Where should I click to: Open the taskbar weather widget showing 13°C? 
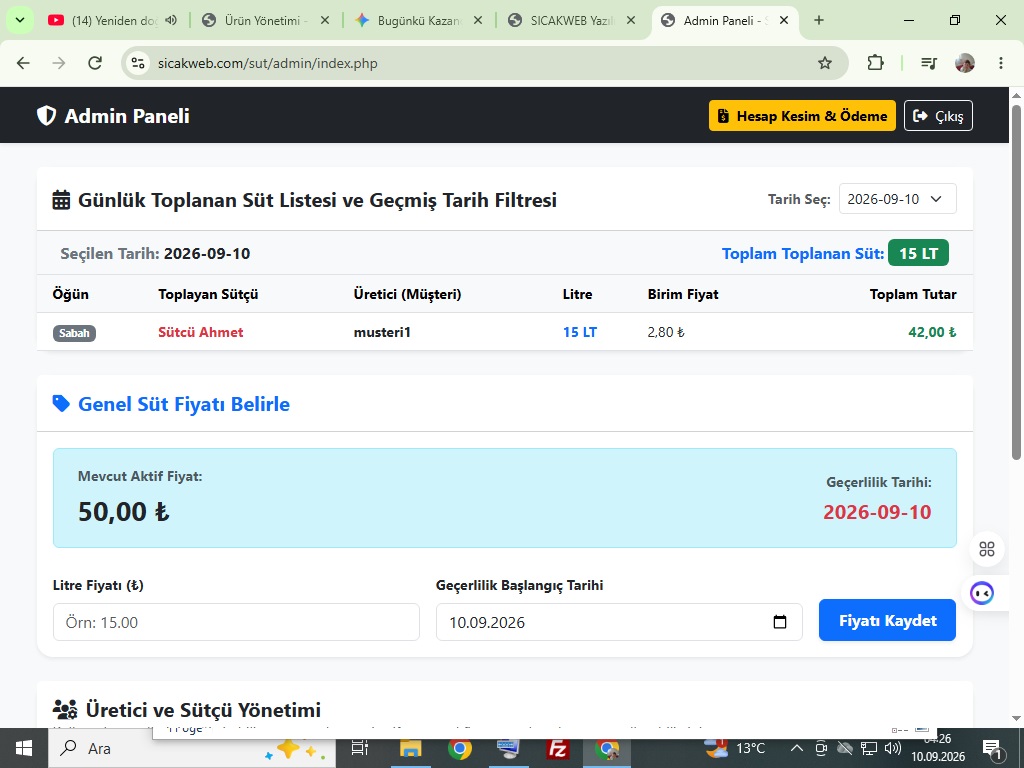735,748
